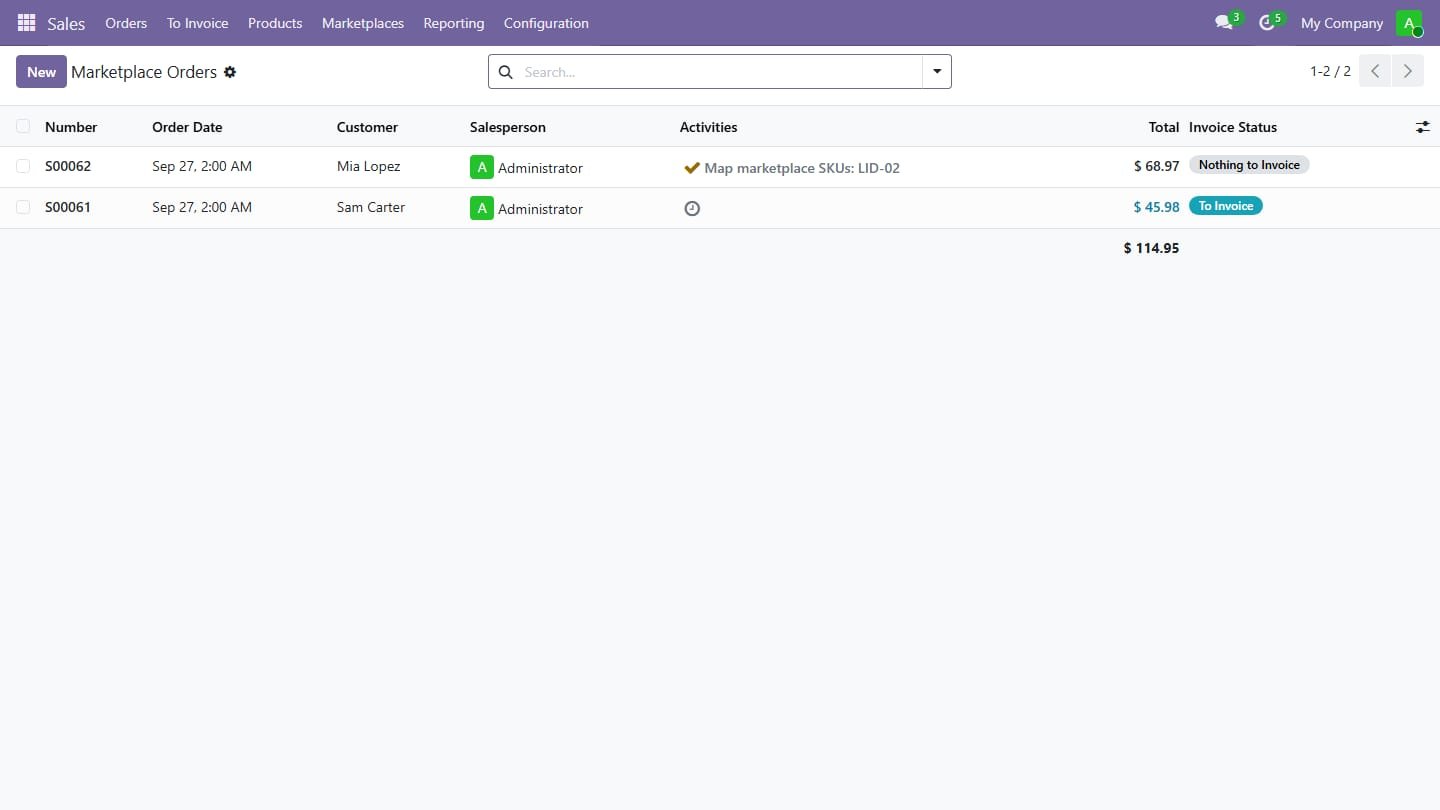Select the checkbox for order S00061
This screenshot has height=810, width=1440.
click(x=23, y=207)
